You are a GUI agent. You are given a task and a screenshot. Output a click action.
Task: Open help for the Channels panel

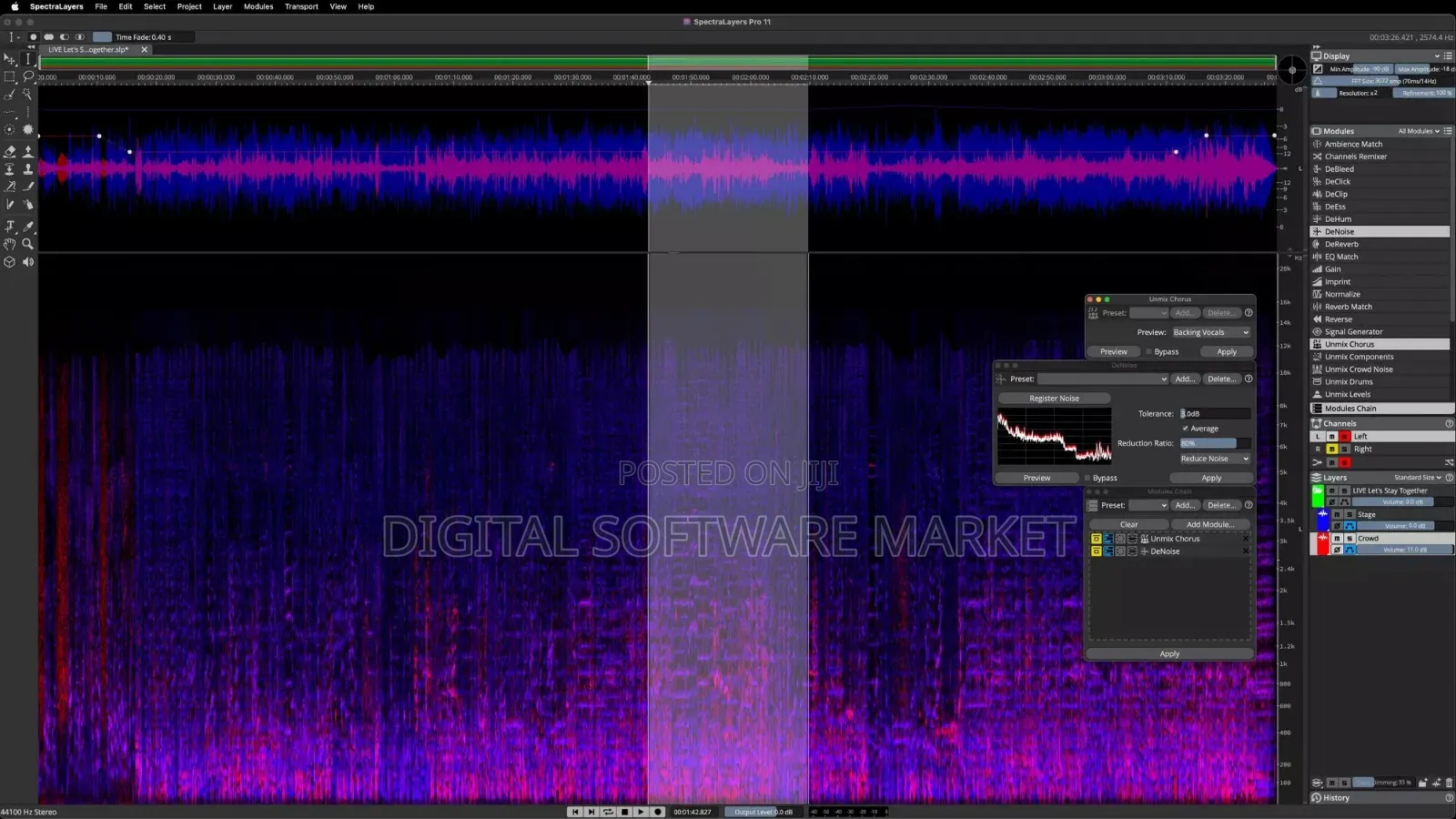pyautogui.click(x=1449, y=423)
